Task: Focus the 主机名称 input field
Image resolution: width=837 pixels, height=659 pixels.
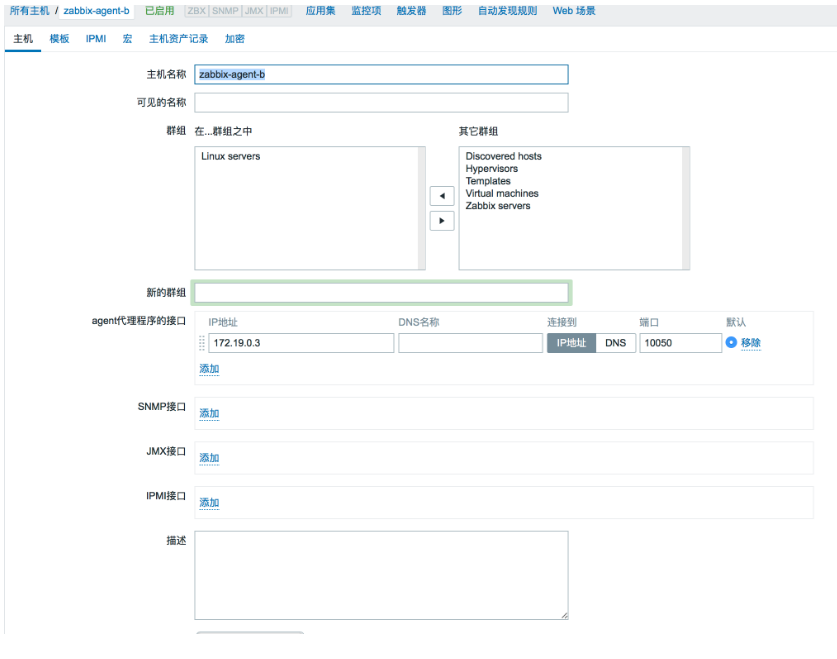Action: [x=381, y=74]
